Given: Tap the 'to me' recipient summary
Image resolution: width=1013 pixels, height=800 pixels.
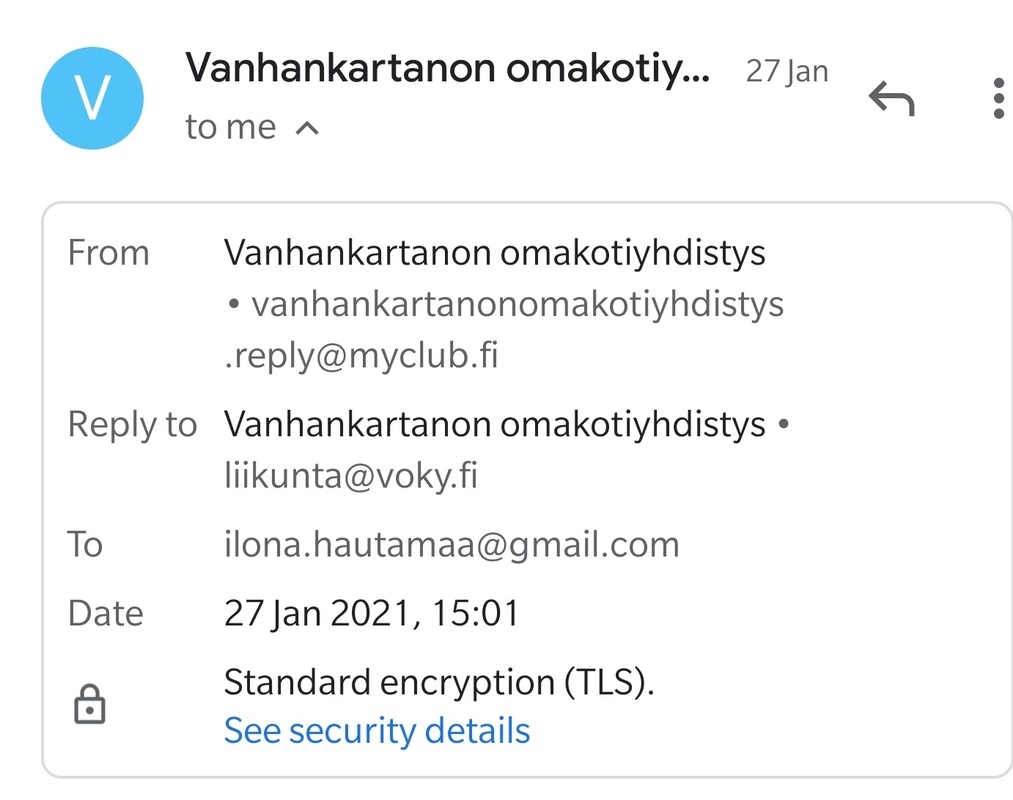Looking at the screenshot, I should coord(230,127).
